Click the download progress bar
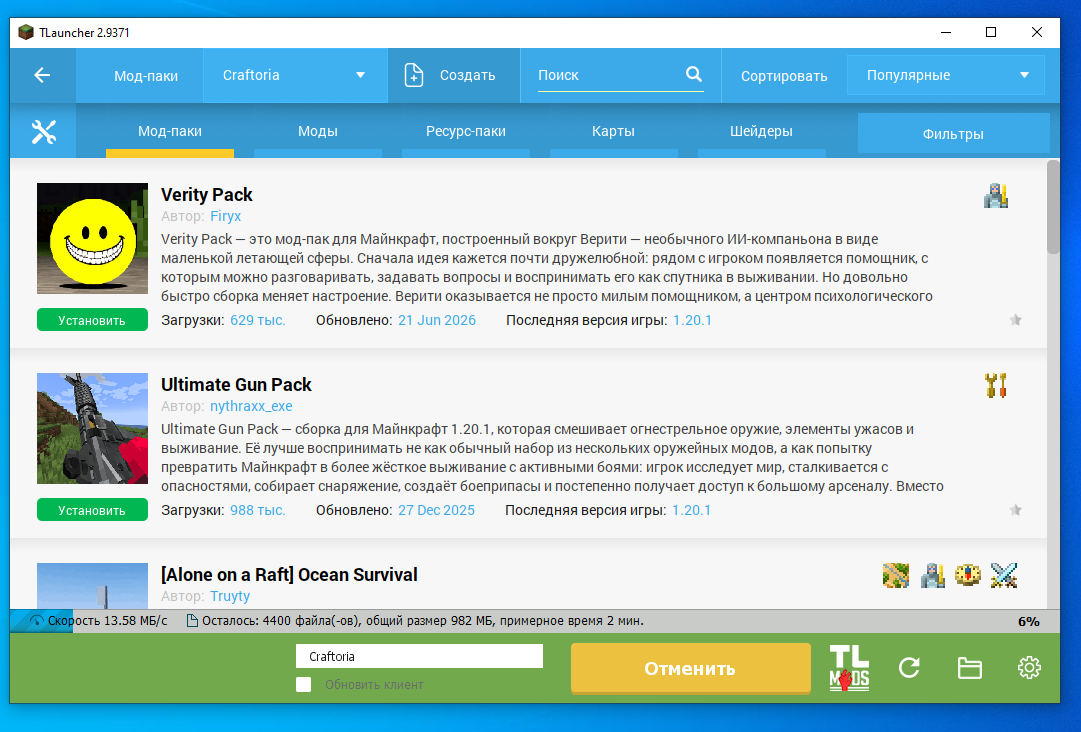Viewport: 1081px width, 732px height. click(535, 621)
